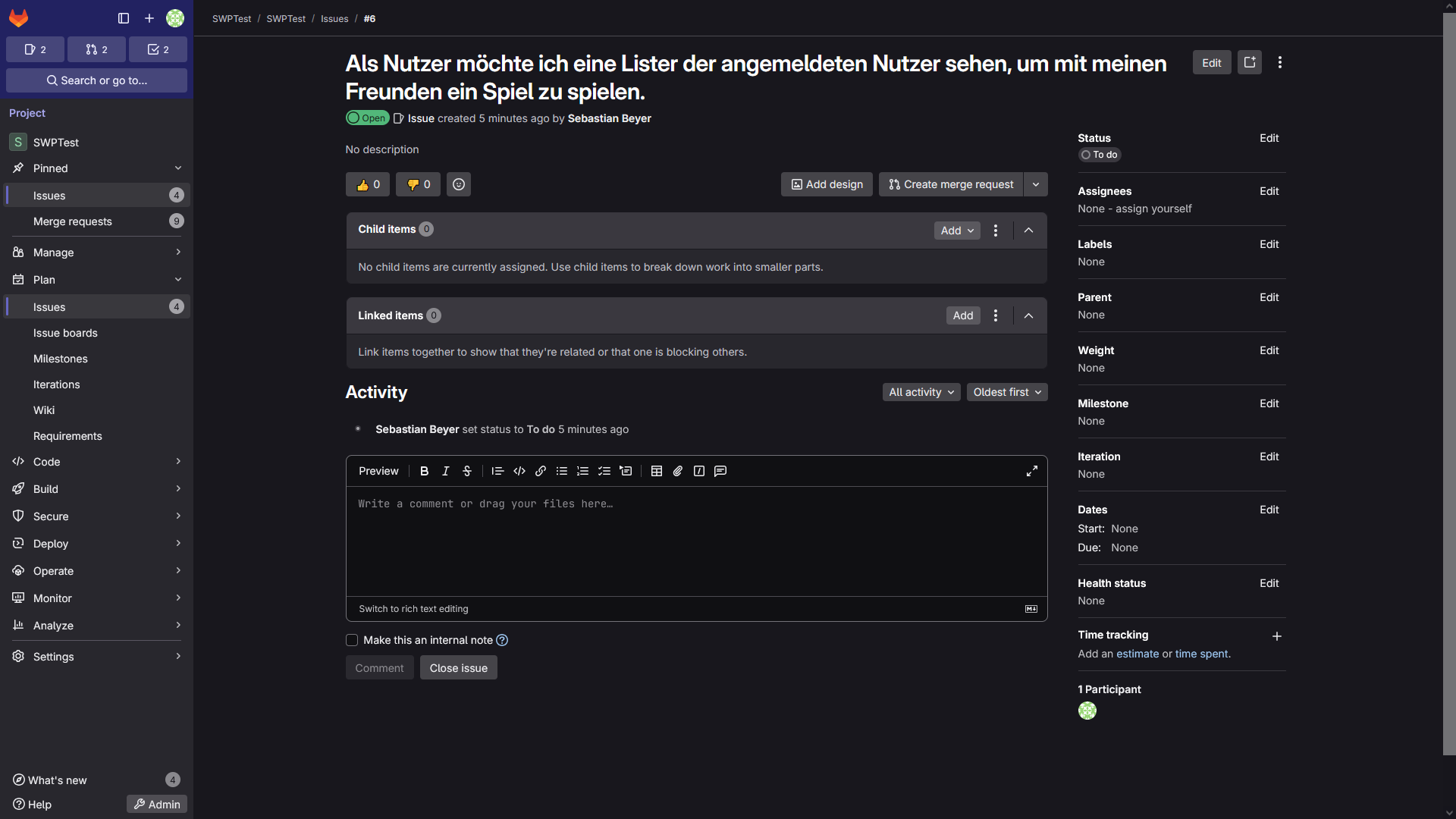The width and height of the screenshot is (1456, 819).
Task: Insert a table via editor toolbar
Action: pyautogui.click(x=657, y=471)
